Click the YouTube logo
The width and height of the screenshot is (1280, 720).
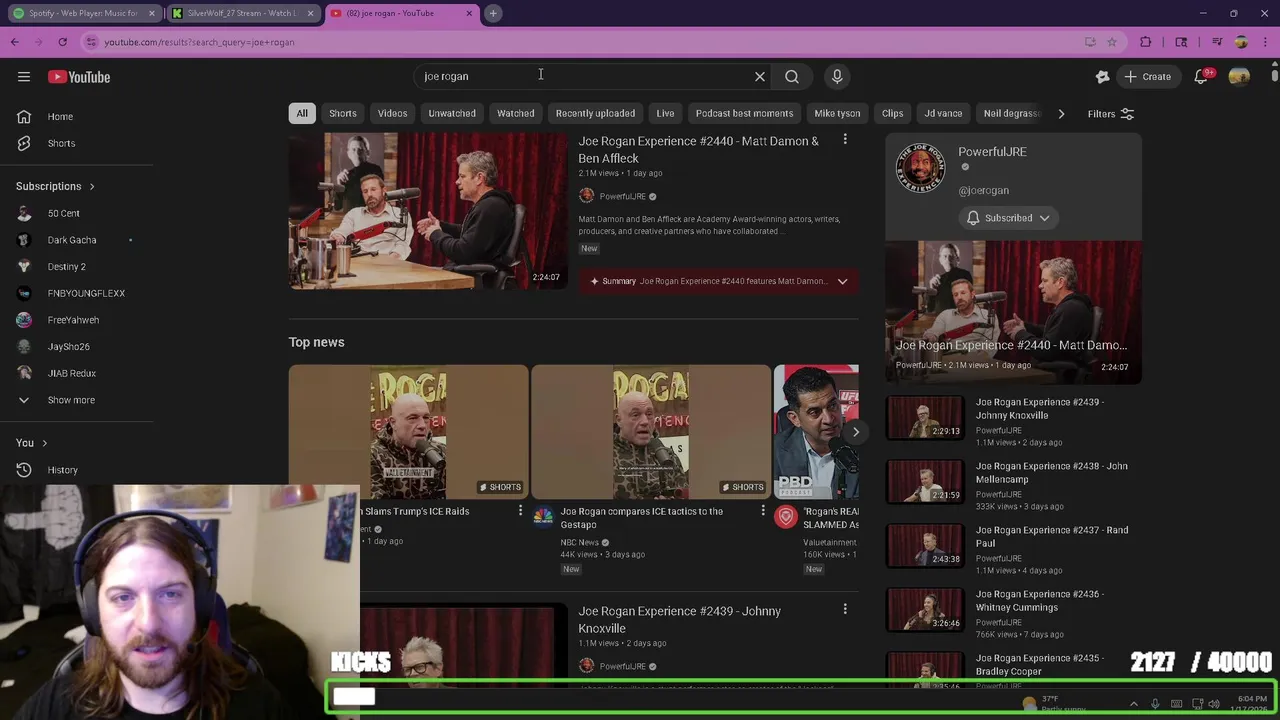[x=79, y=77]
